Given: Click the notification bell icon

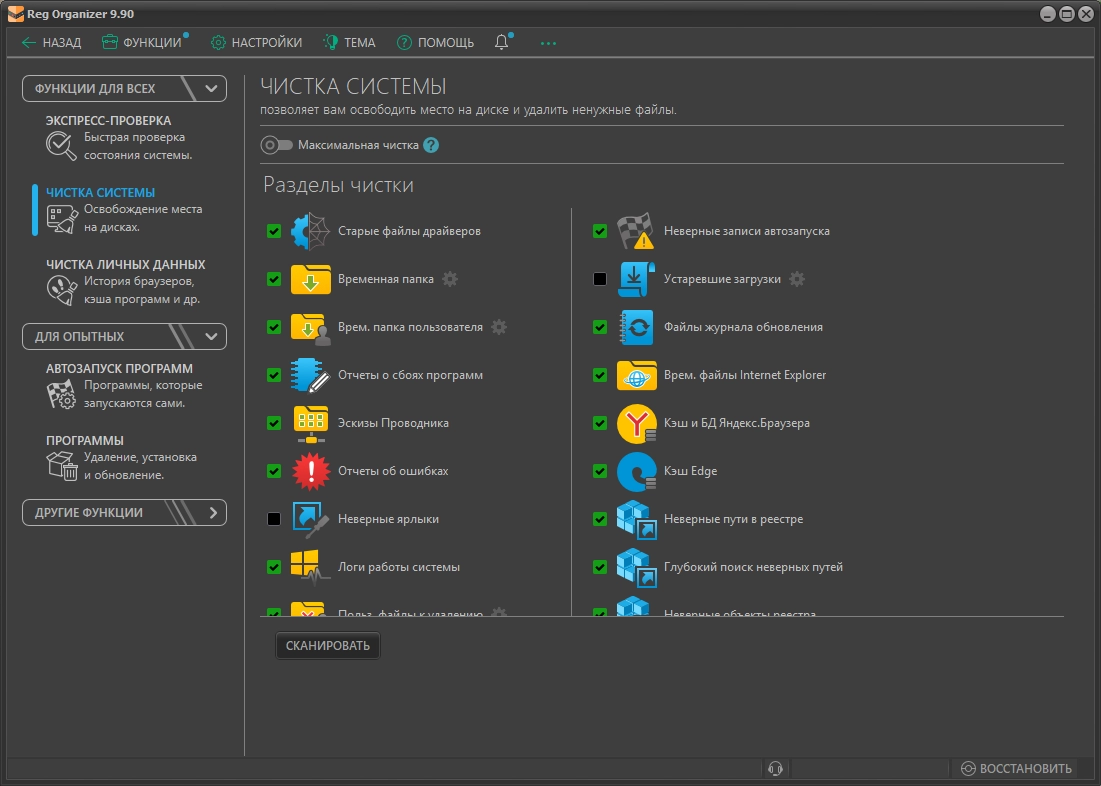Looking at the screenshot, I should 502,42.
